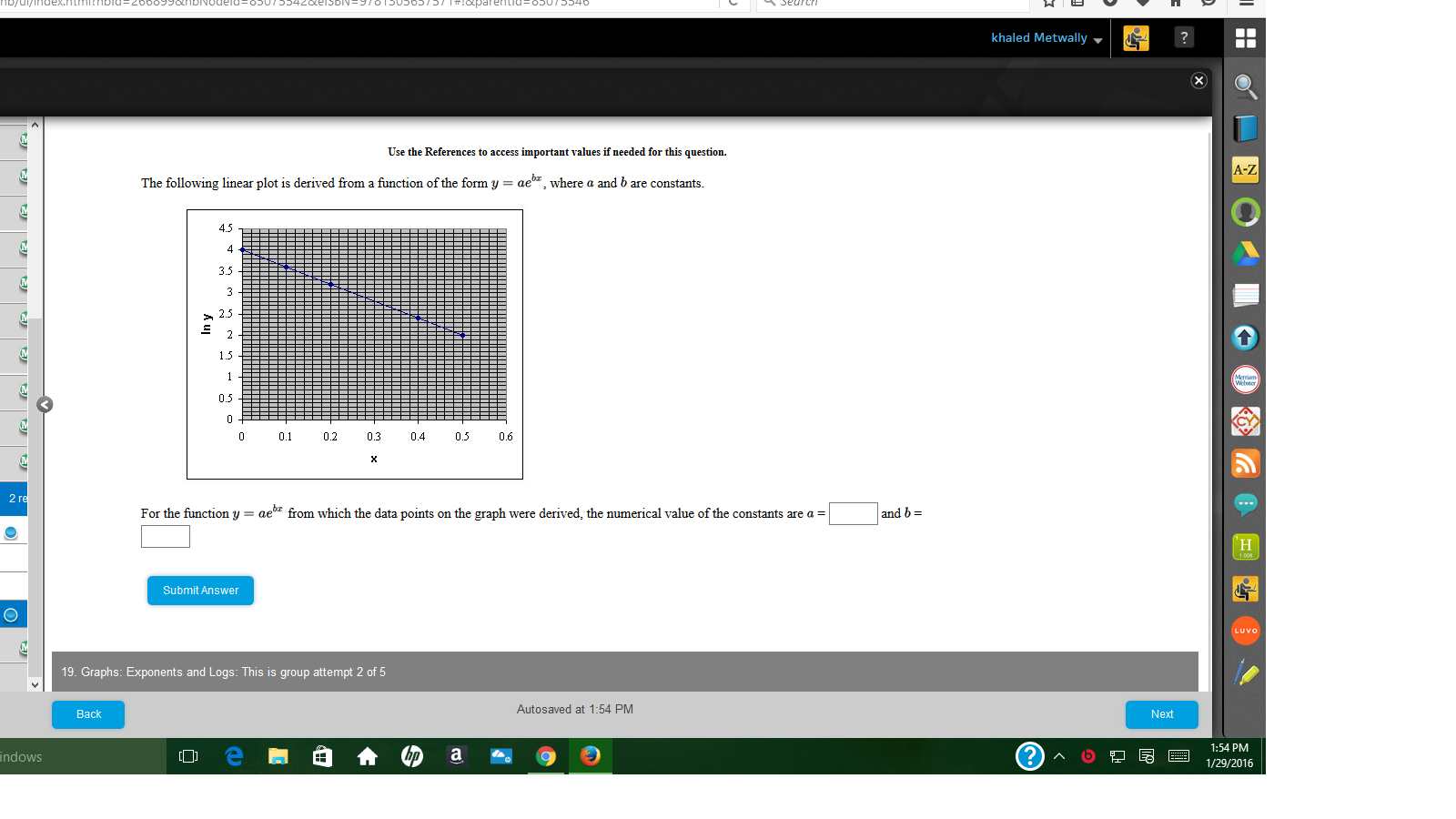Open the khaled Metwally account dropdown
The image size is (1456, 819).
(x=1045, y=38)
